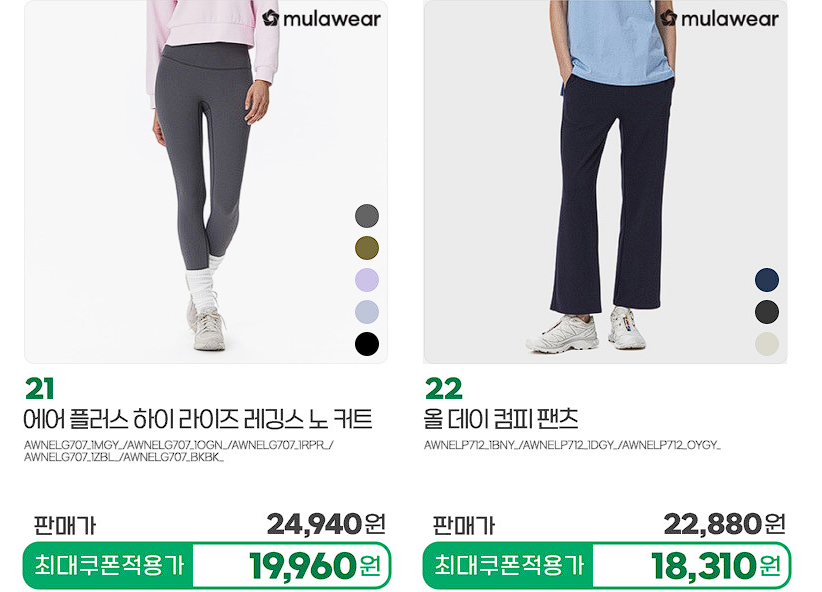
Task: Choose light purple swatch for leggings
Action: [x=367, y=279]
